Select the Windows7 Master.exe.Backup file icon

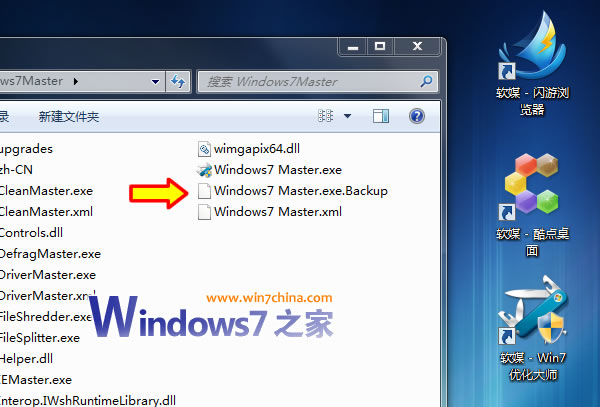coord(204,191)
